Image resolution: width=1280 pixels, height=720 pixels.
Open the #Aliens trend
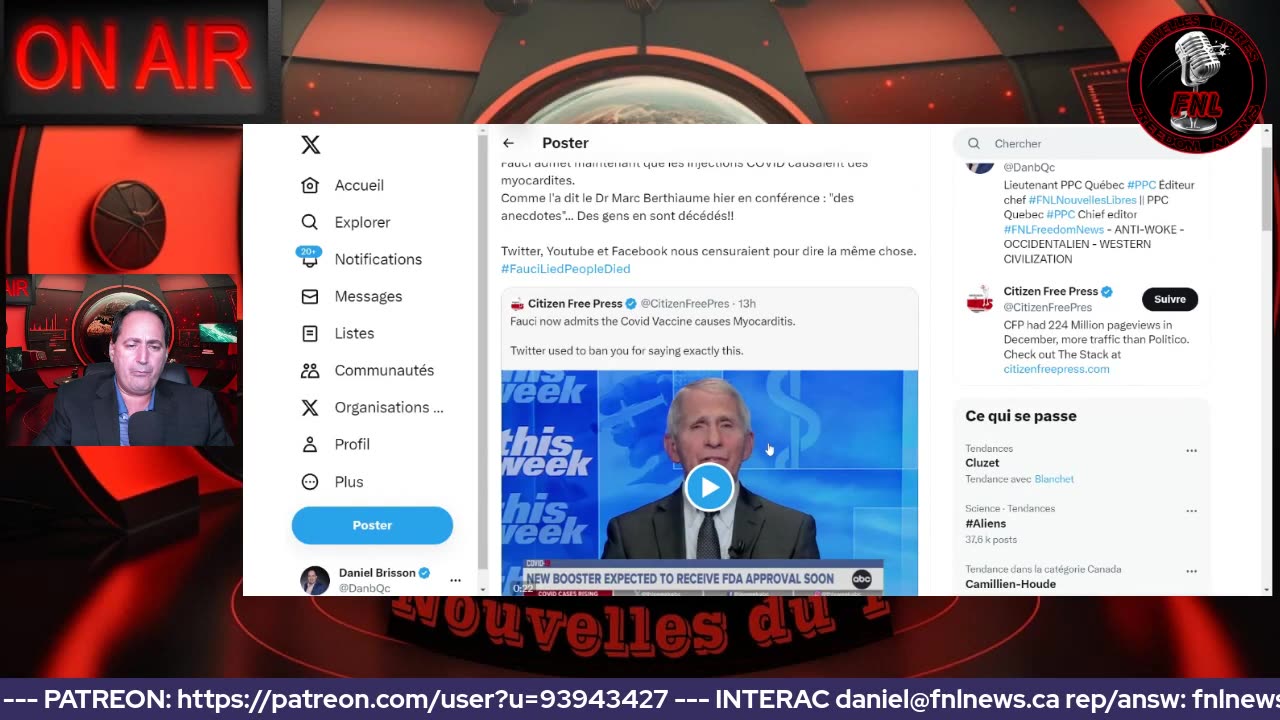pyautogui.click(x=985, y=523)
